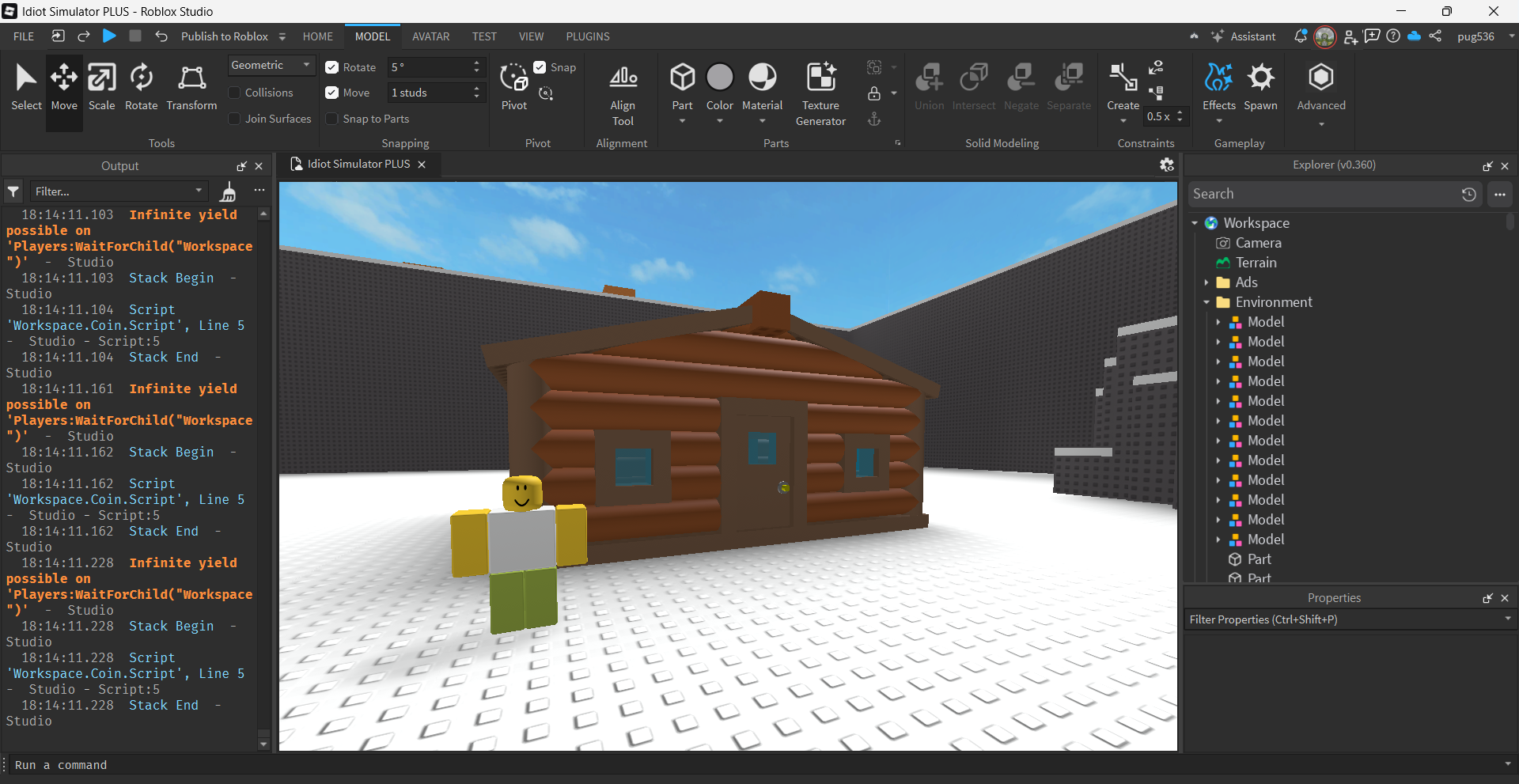Image resolution: width=1519 pixels, height=784 pixels.
Task: Switch to the HOME tab
Action: [318, 36]
